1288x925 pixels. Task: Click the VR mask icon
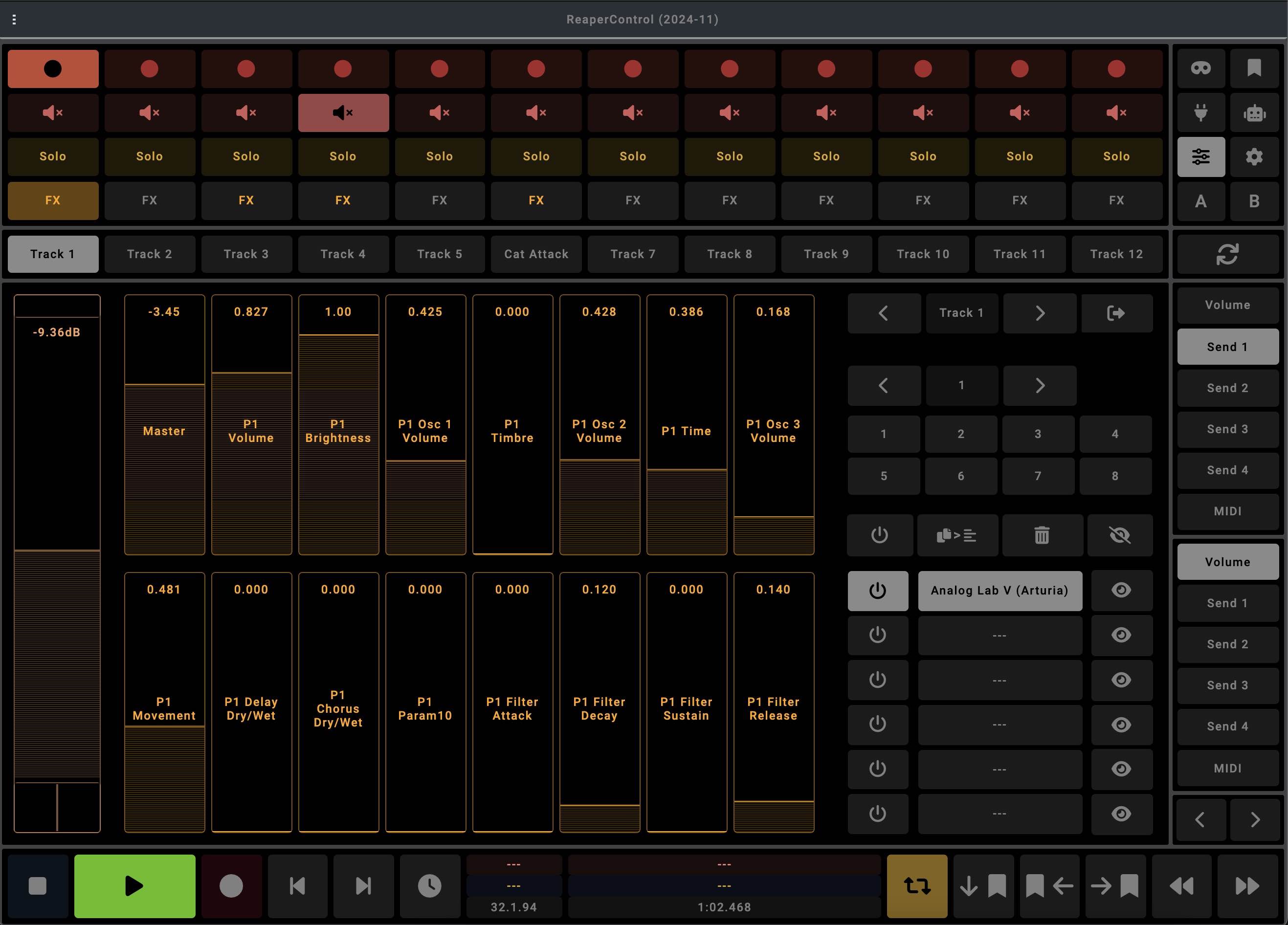[1200, 69]
